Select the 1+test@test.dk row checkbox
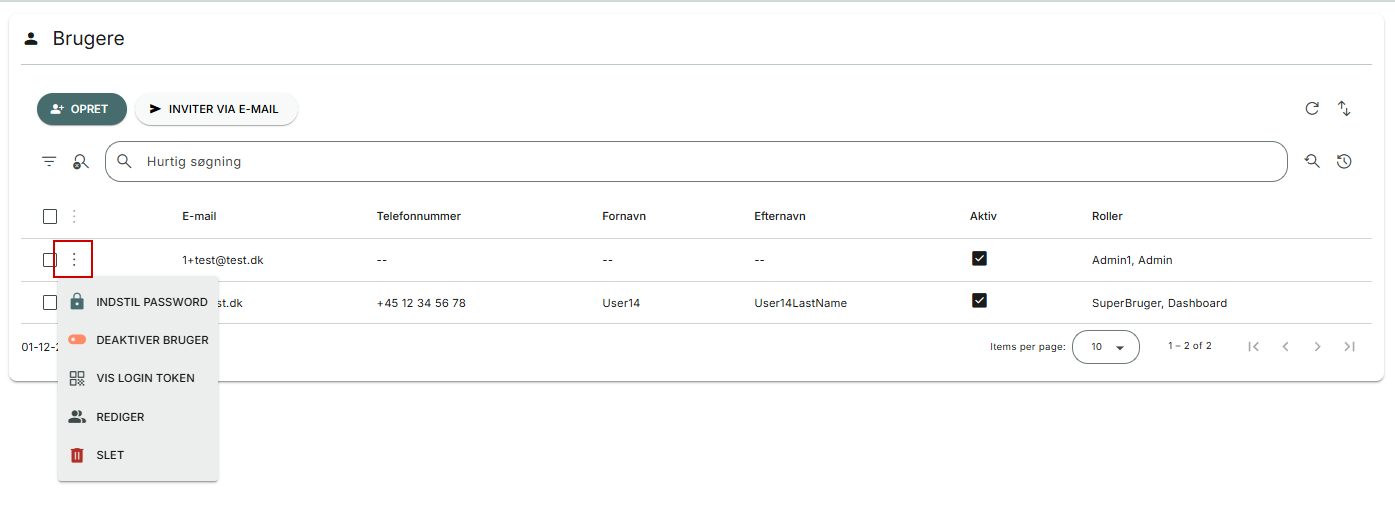 (x=50, y=260)
